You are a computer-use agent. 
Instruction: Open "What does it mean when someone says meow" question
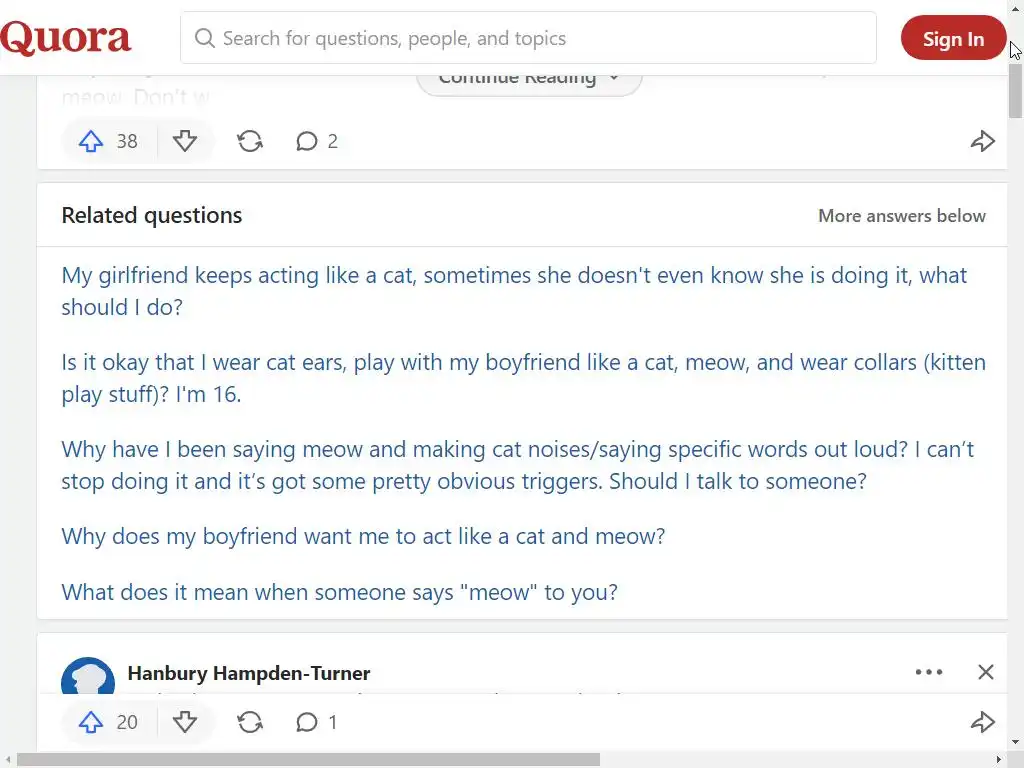(339, 592)
